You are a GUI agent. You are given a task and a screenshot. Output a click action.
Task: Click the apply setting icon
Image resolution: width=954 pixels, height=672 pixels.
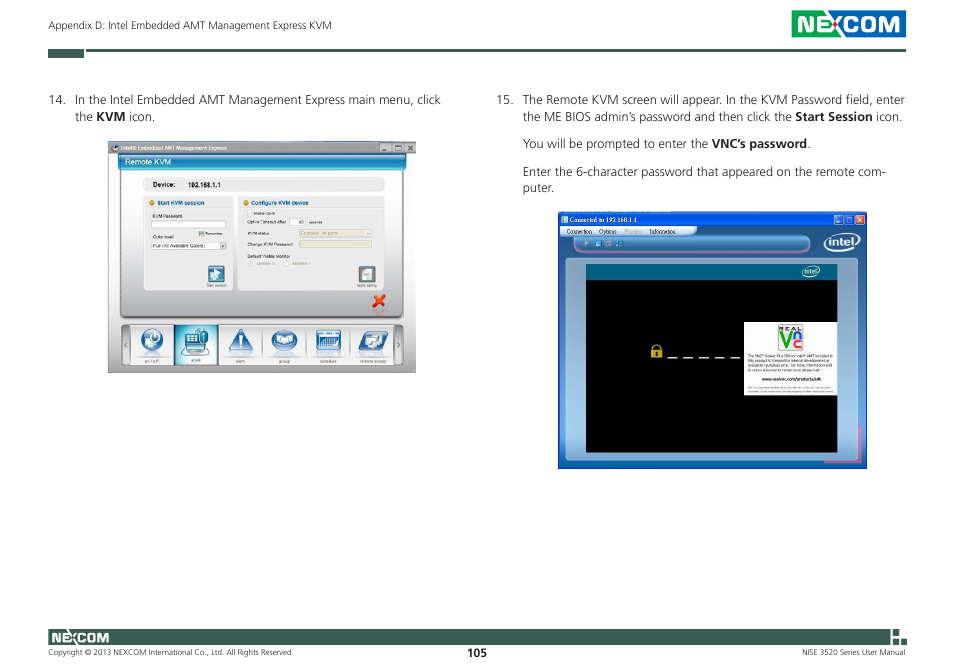(367, 274)
